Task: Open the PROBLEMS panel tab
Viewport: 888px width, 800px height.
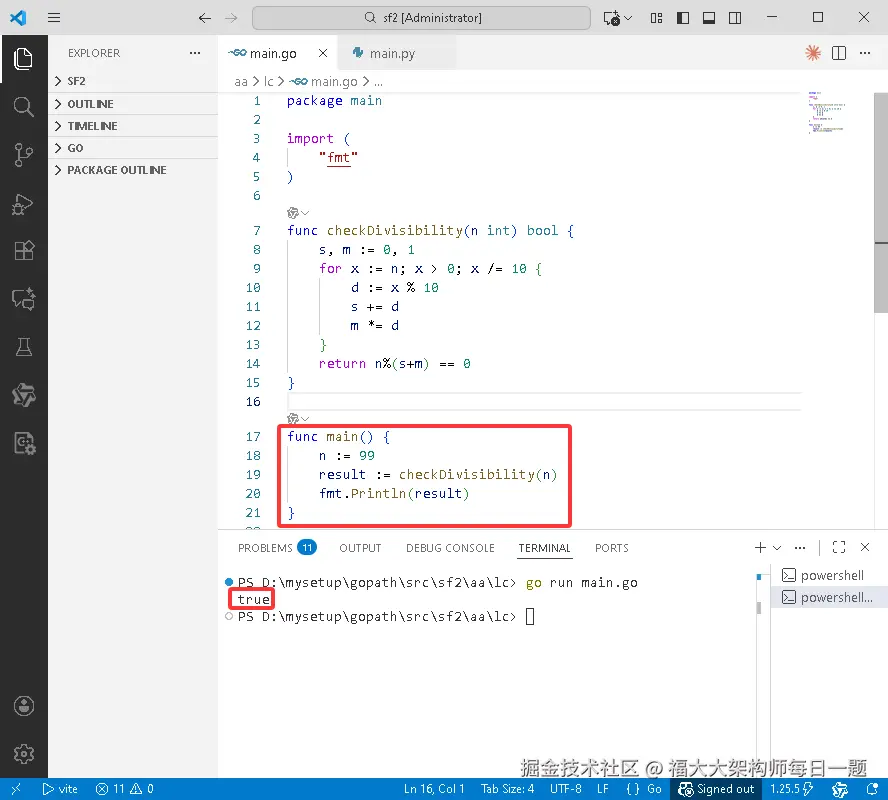Action: pyautogui.click(x=276, y=548)
